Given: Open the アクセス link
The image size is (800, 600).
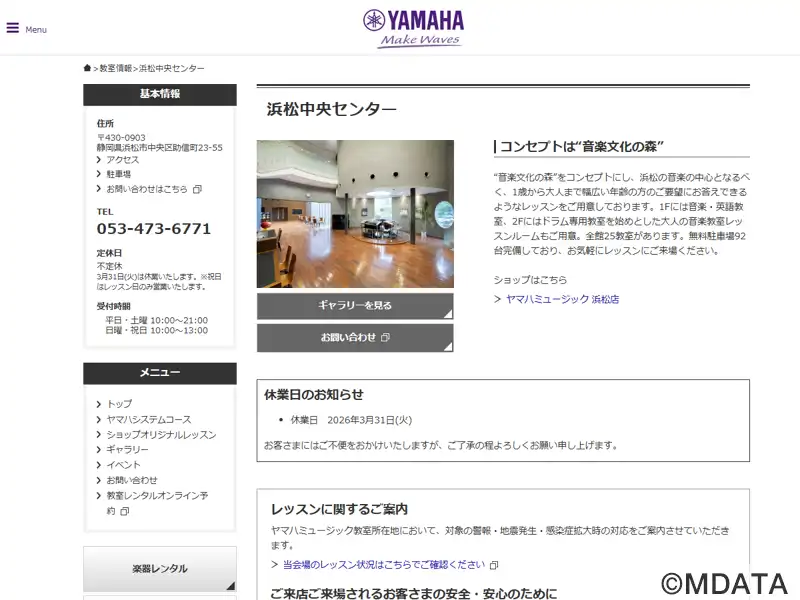Looking at the screenshot, I should (x=122, y=160).
